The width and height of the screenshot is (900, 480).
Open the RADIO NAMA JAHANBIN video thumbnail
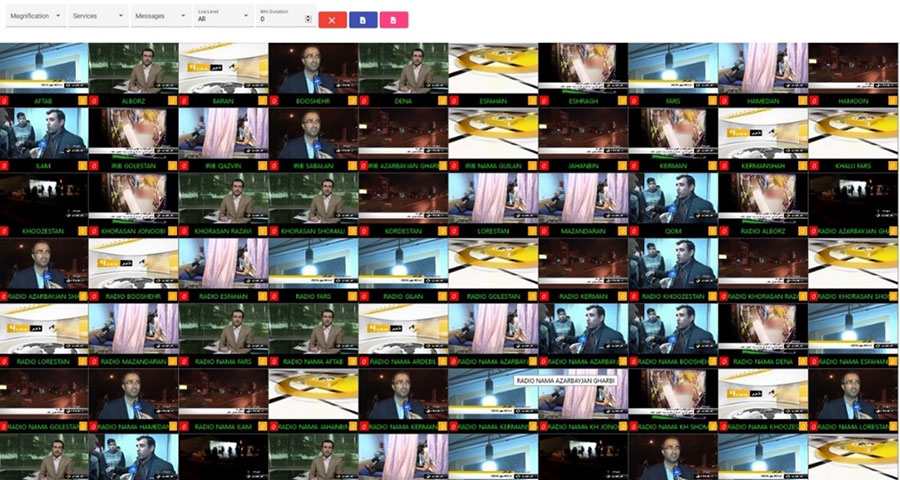coord(313,395)
